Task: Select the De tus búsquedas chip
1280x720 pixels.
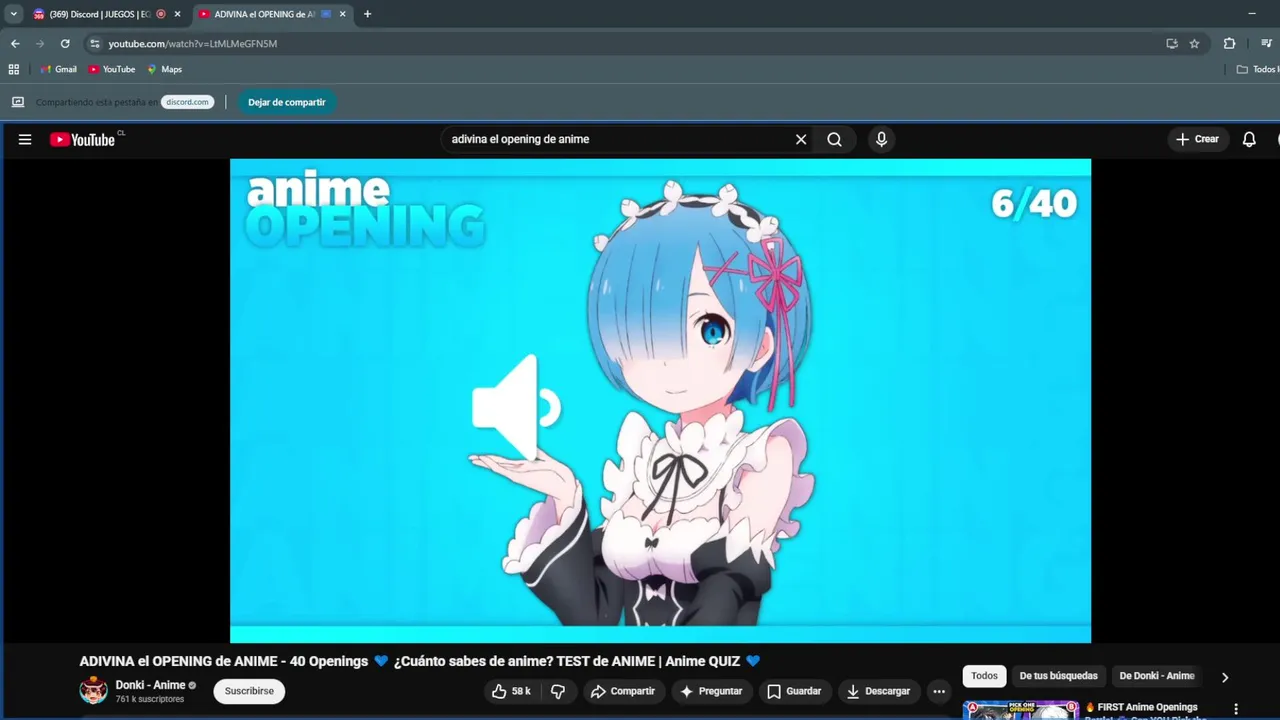Action: 1059,676
